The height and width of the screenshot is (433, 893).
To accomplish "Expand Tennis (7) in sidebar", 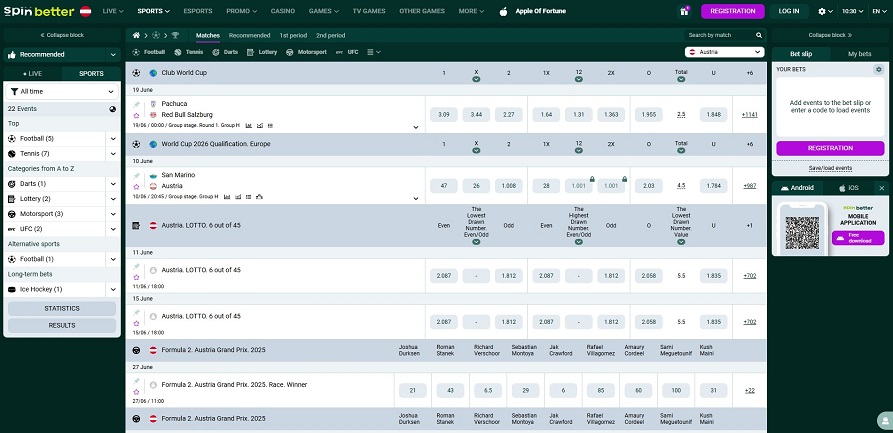I will click(x=113, y=154).
